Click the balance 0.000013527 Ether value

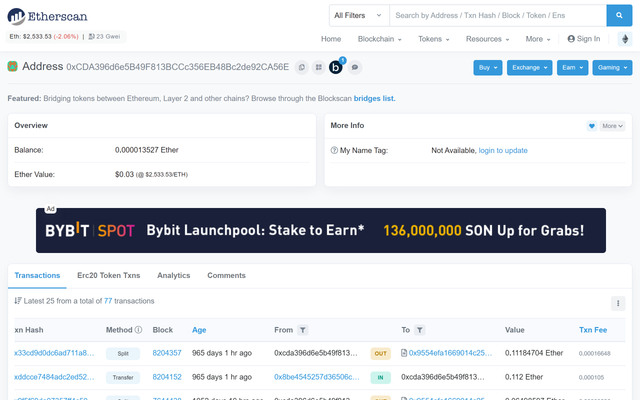[147, 150]
